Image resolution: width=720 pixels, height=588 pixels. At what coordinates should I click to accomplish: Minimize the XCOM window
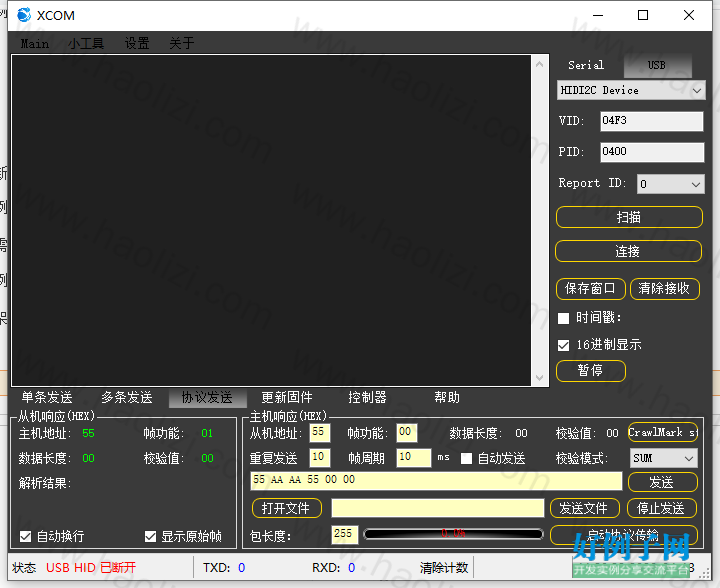point(598,15)
